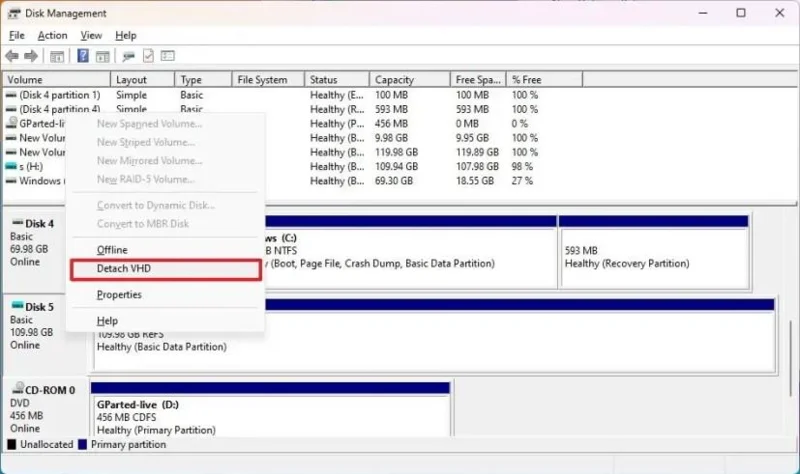Select the Disk 5 Basic Data Partition block

434,335
